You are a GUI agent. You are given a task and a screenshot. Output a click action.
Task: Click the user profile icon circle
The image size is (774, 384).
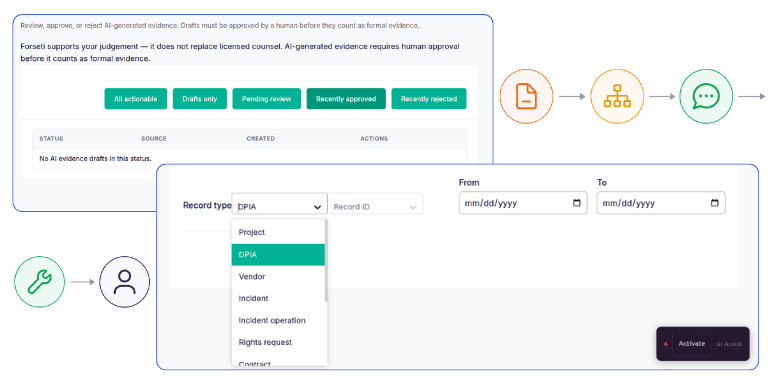coord(124,282)
